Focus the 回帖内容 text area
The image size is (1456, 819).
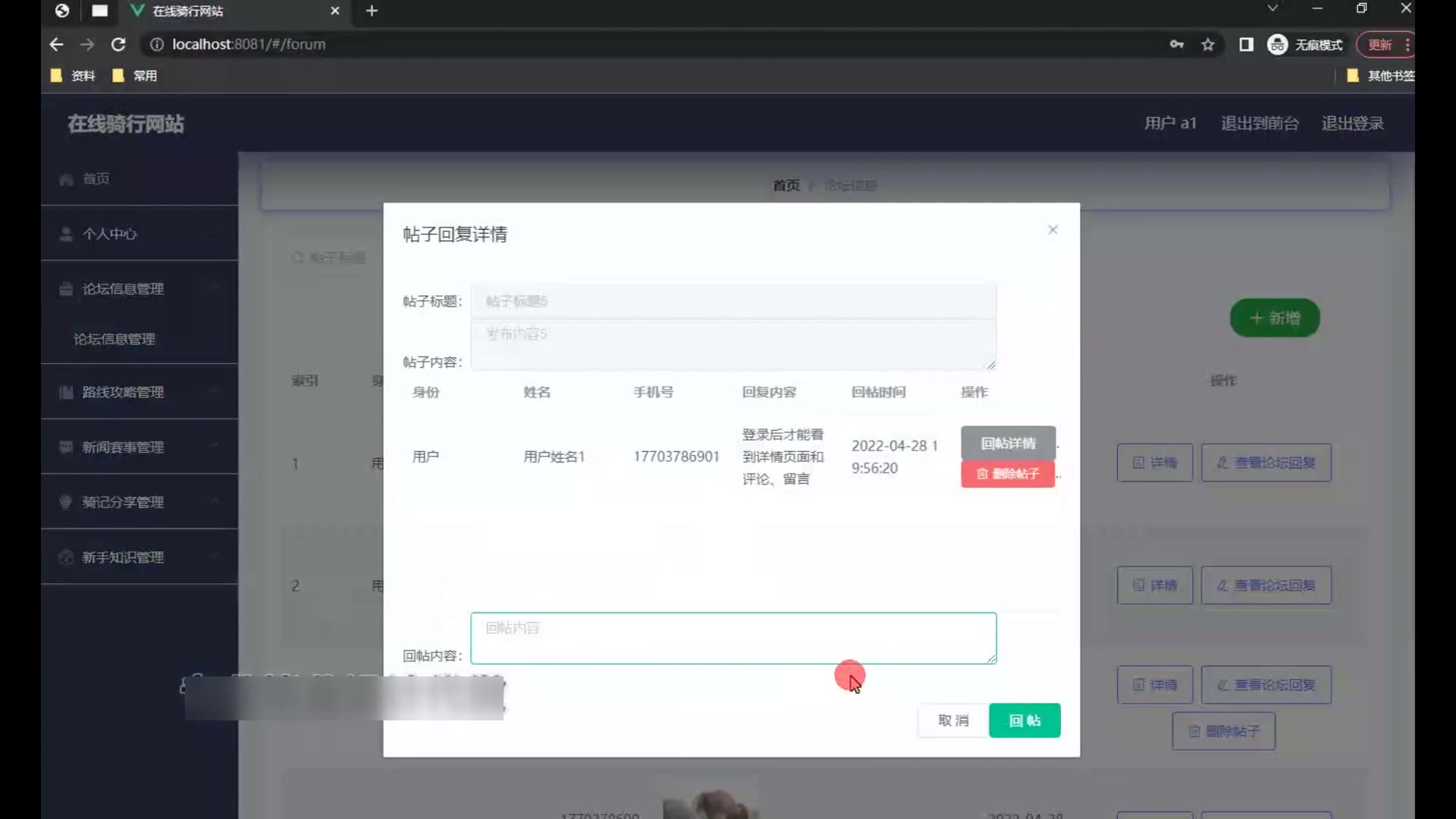[x=733, y=639]
